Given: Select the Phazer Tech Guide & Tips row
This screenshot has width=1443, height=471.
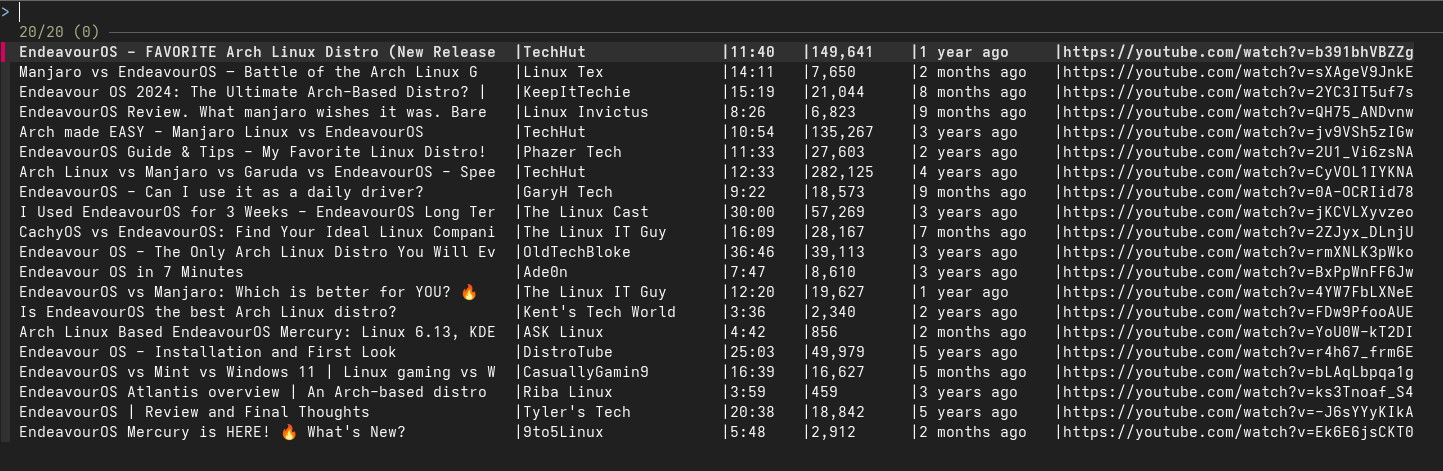Looking at the screenshot, I should click(252, 152).
